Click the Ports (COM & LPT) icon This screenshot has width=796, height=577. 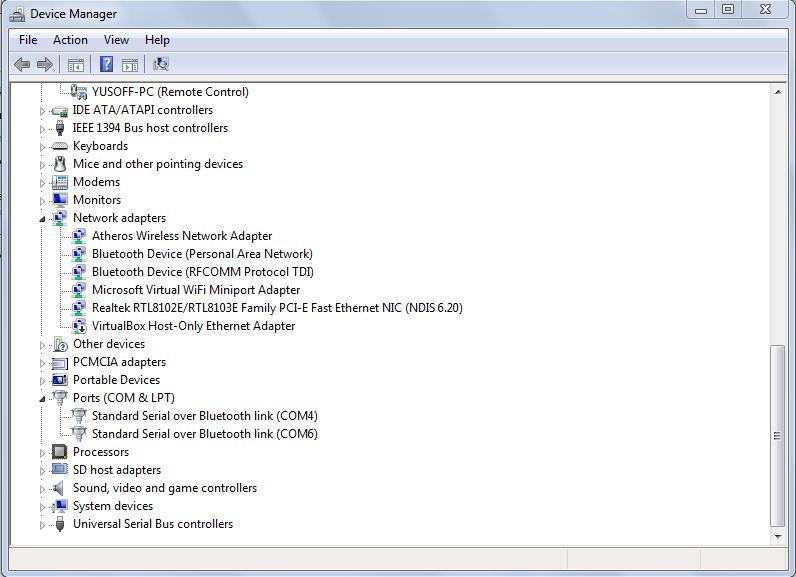tap(60, 398)
